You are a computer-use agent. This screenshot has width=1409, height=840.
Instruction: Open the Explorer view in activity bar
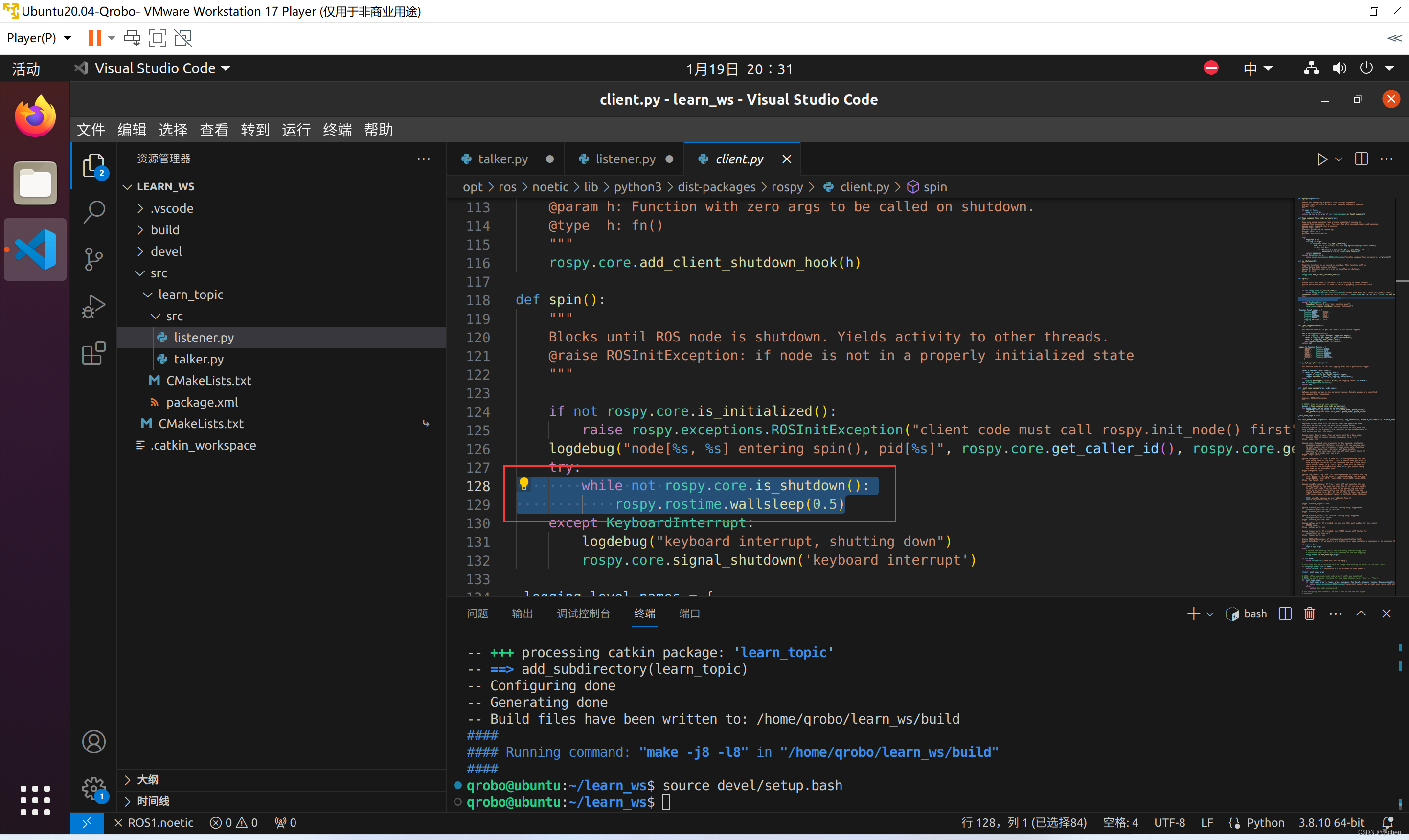pos(94,166)
